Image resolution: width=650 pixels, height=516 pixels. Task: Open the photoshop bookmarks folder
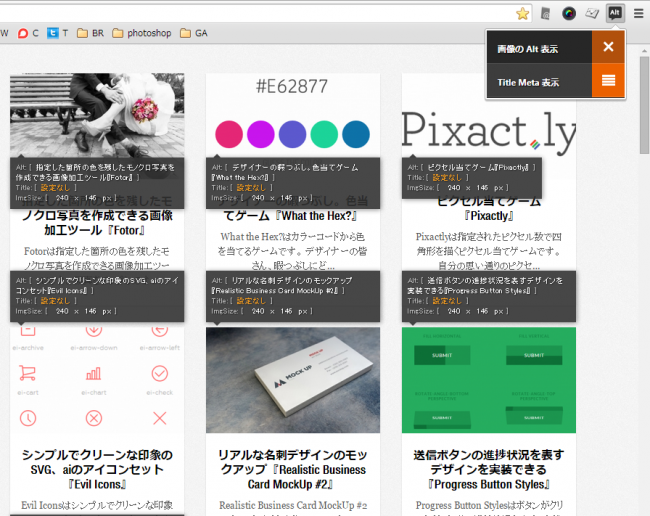(x=142, y=33)
